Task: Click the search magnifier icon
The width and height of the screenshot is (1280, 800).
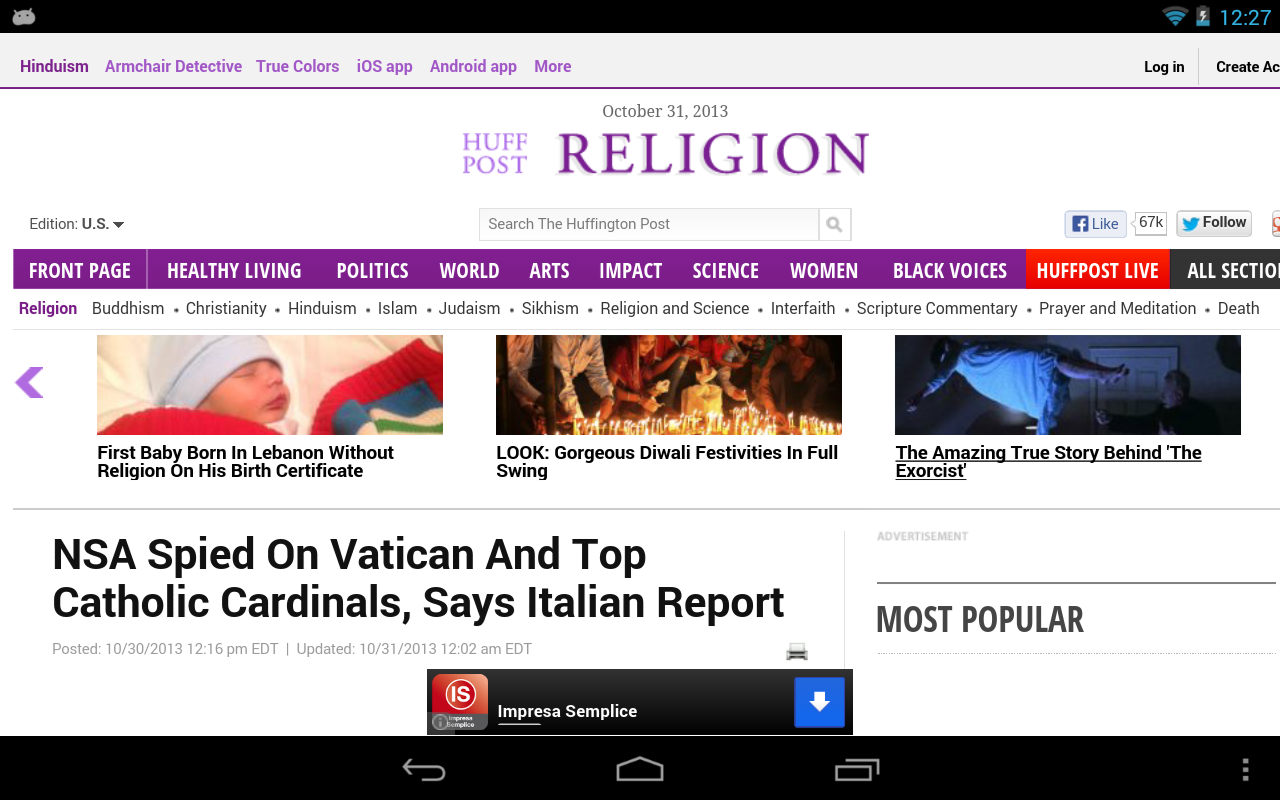Action: (x=834, y=223)
